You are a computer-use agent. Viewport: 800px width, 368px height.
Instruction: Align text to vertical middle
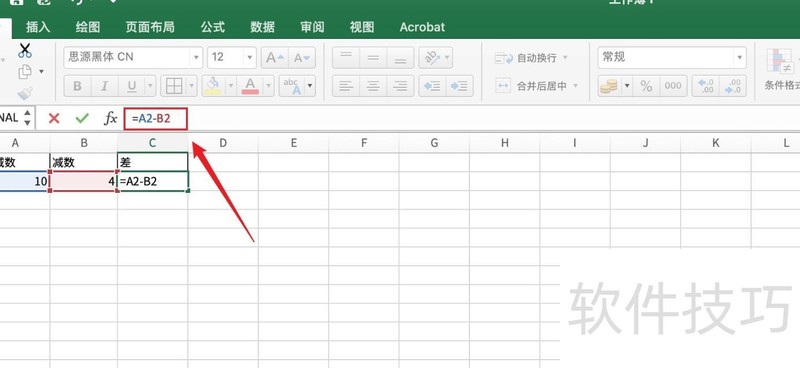[373, 58]
